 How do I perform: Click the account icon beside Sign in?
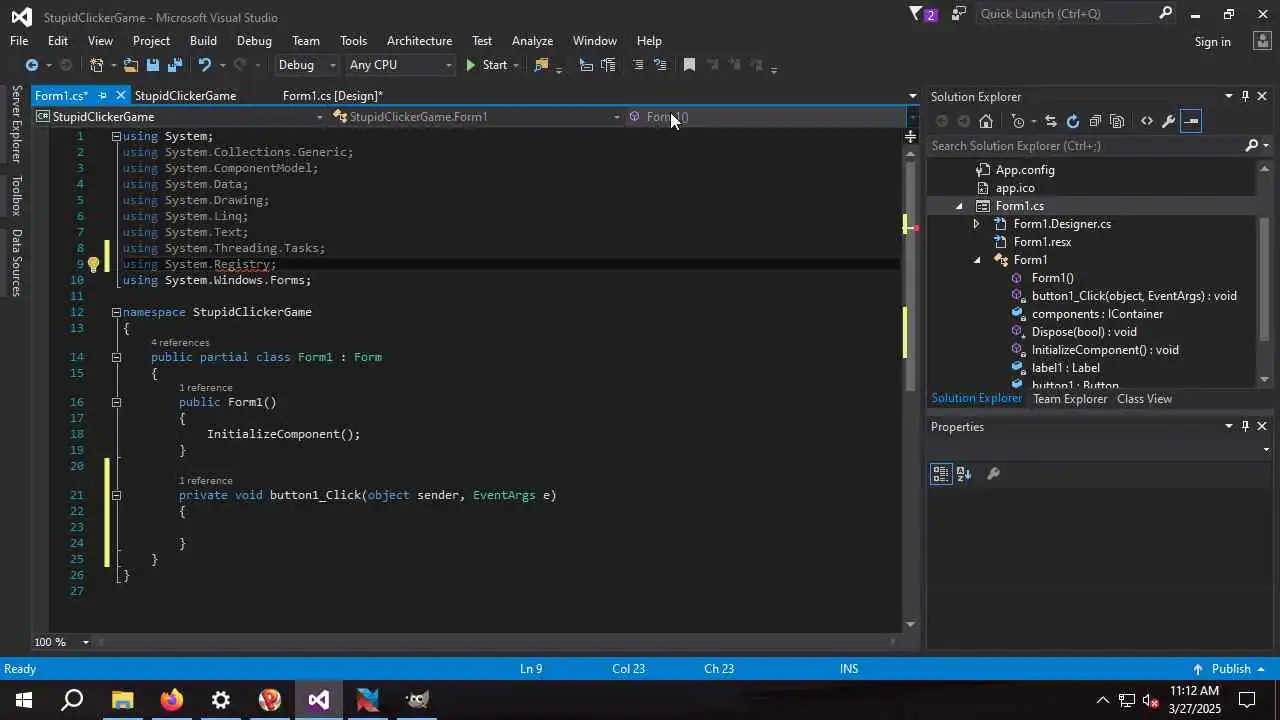pyautogui.click(x=1261, y=41)
